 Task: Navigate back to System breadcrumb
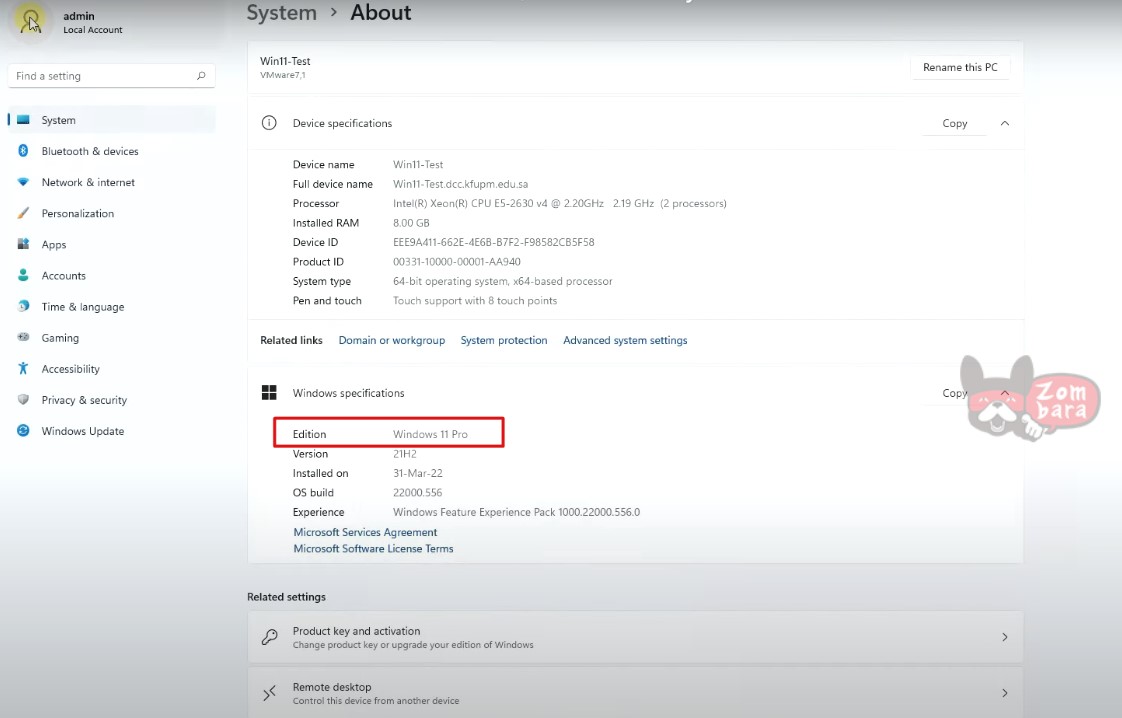[x=281, y=13]
